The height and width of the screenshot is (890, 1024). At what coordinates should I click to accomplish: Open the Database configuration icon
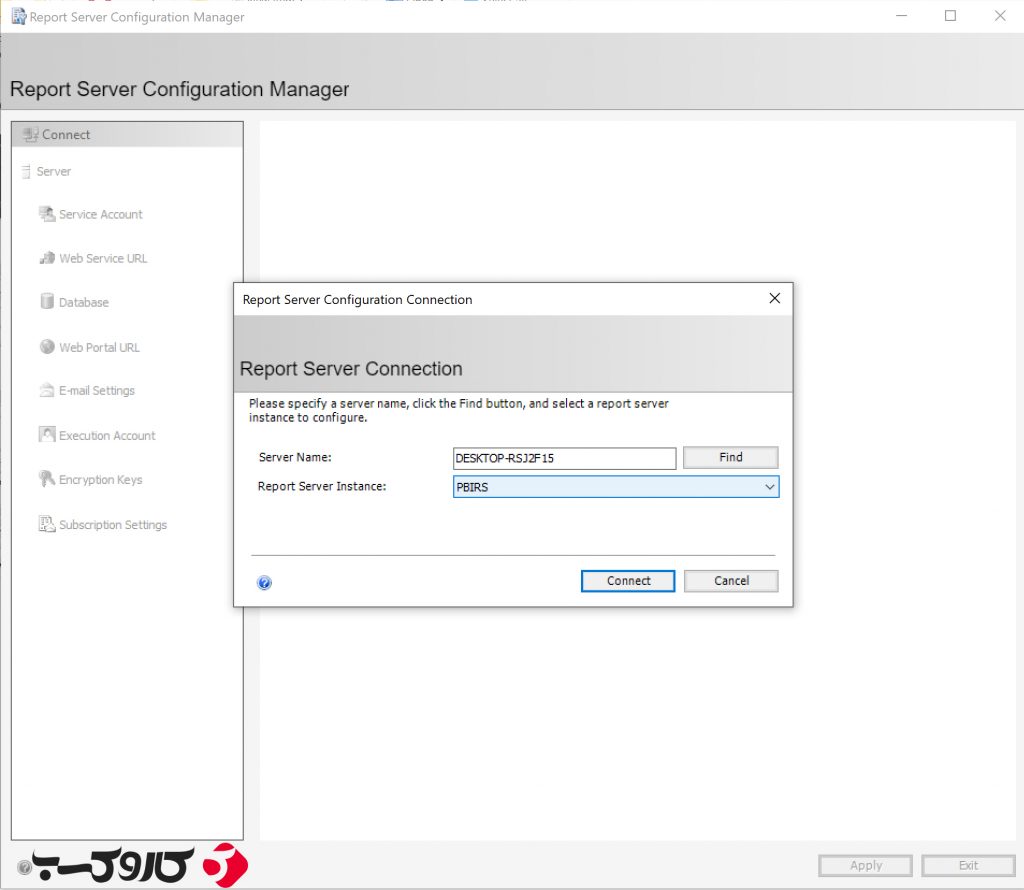click(46, 302)
